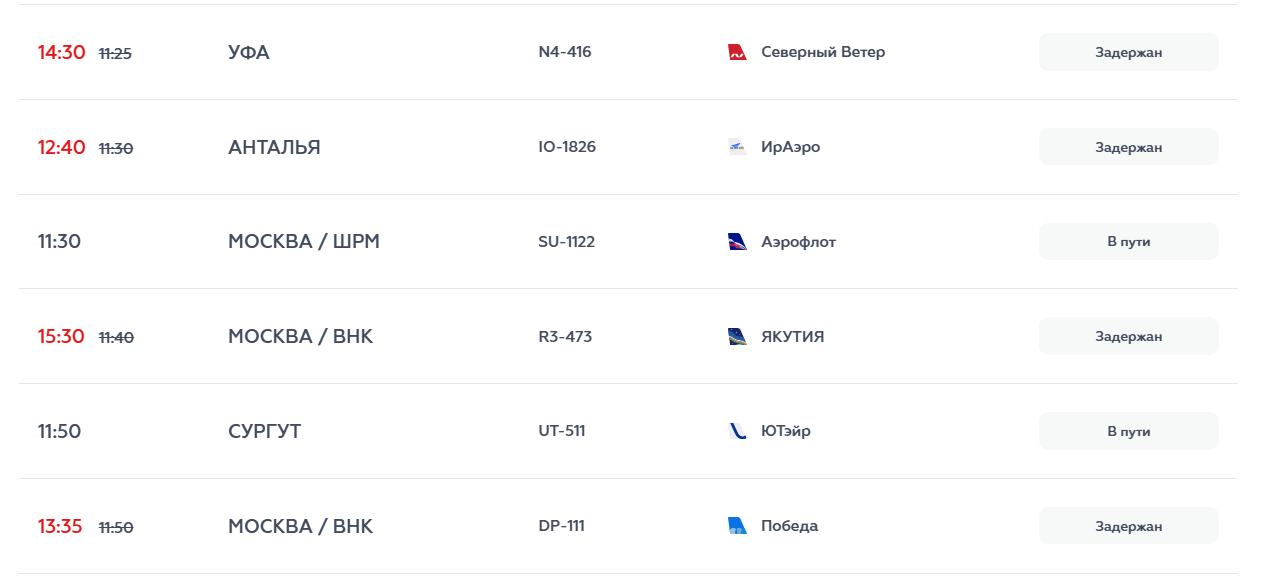Select the СУРГУТ destination
The height and width of the screenshot is (577, 1267).
point(264,431)
